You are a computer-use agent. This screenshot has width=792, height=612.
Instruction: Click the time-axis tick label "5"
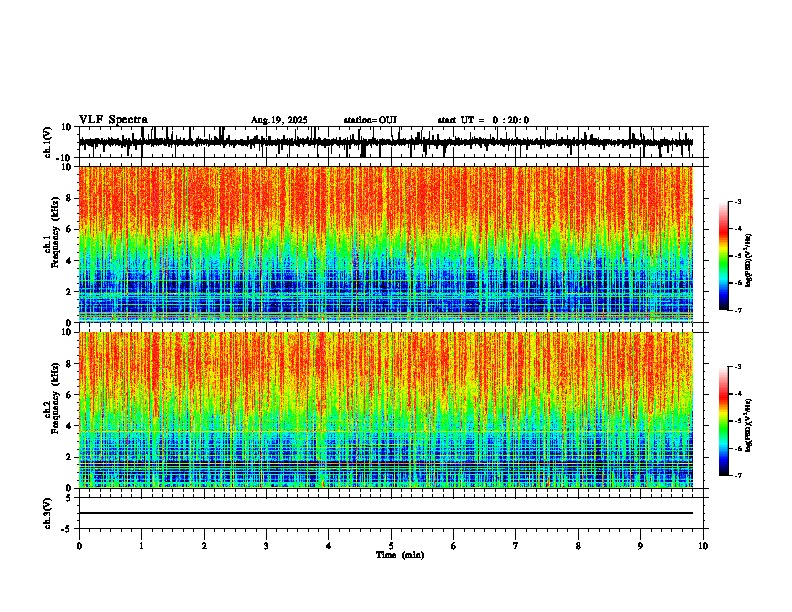tap(391, 546)
